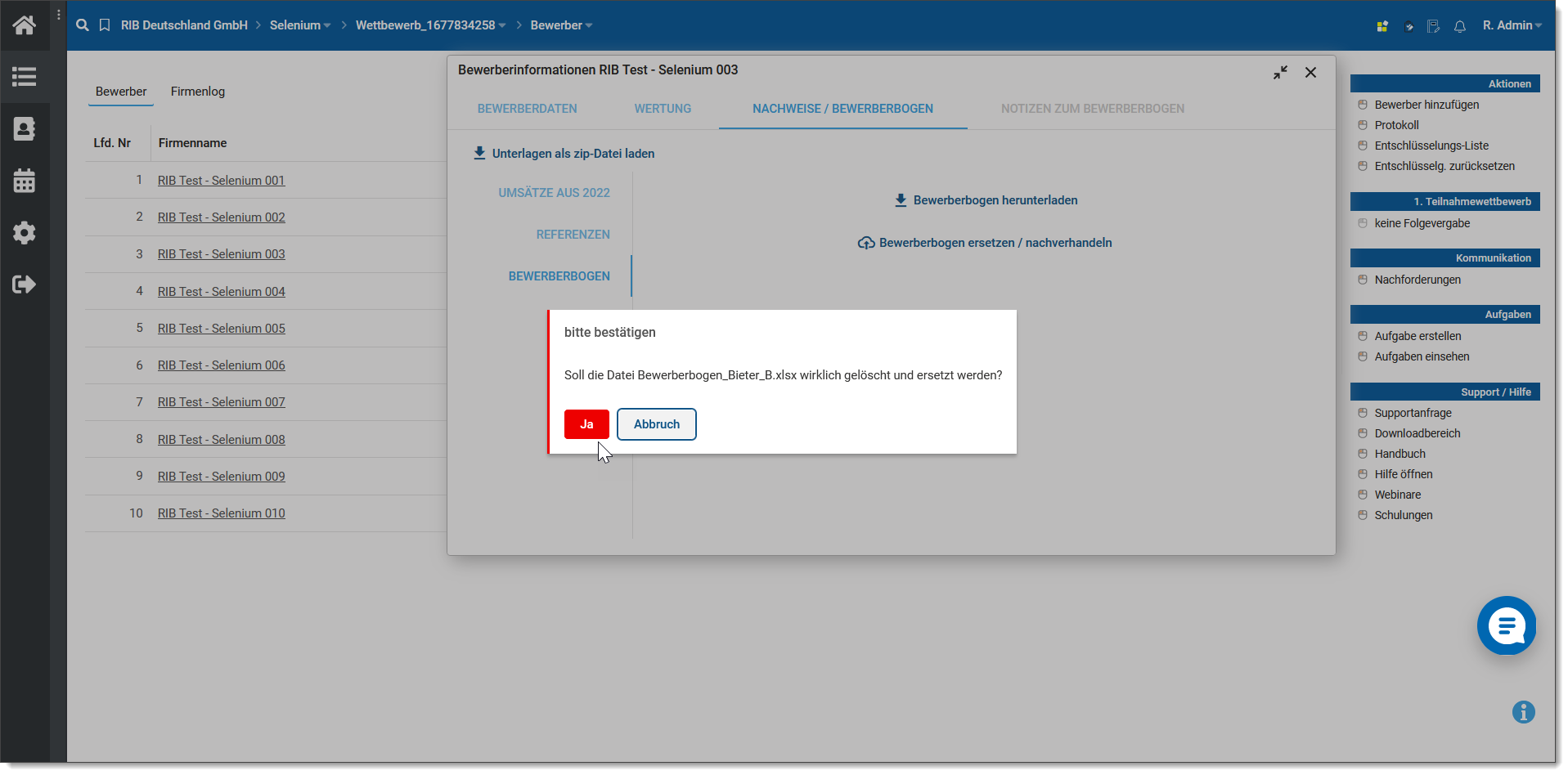Viewport: 1568px width, 775px height.
Task: Open the calendar sidebar icon
Action: click(24, 181)
